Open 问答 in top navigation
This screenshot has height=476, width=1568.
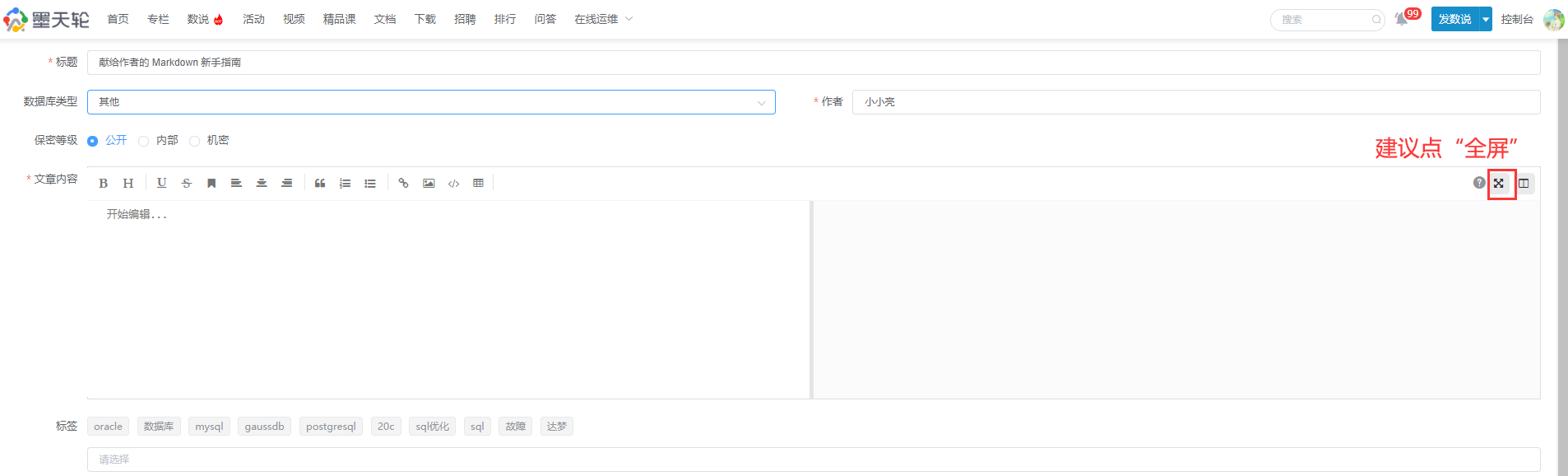[x=545, y=19]
